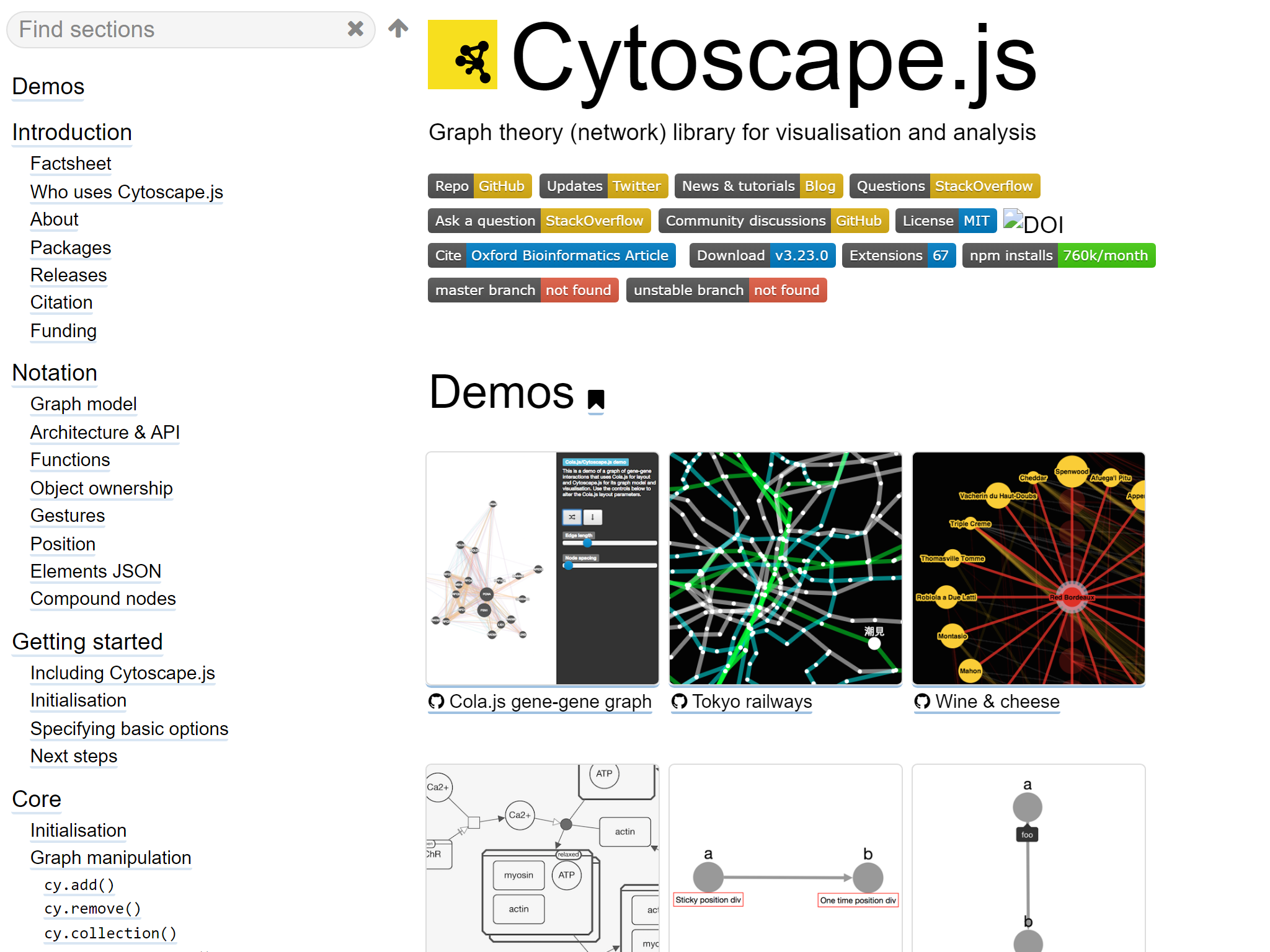Viewport: 1270px width, 952px height.
Task: Click the bookmark icon beside Demos heading
Action: click(x=596, y=400)
